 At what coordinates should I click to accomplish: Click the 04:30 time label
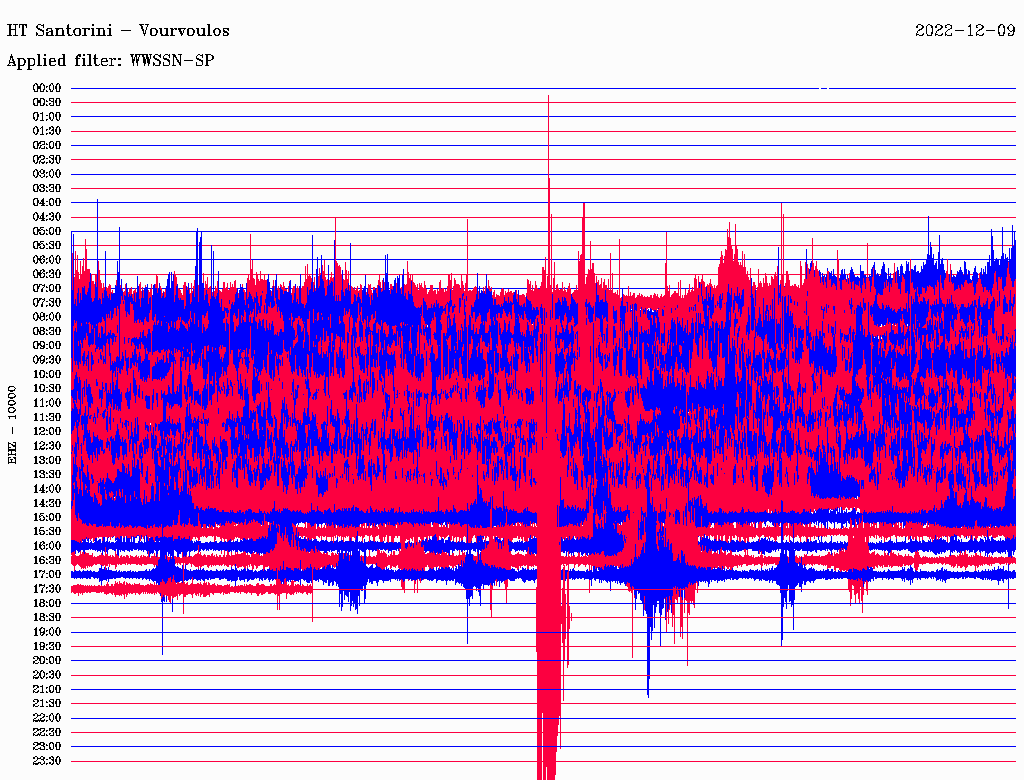coord(47,217)
